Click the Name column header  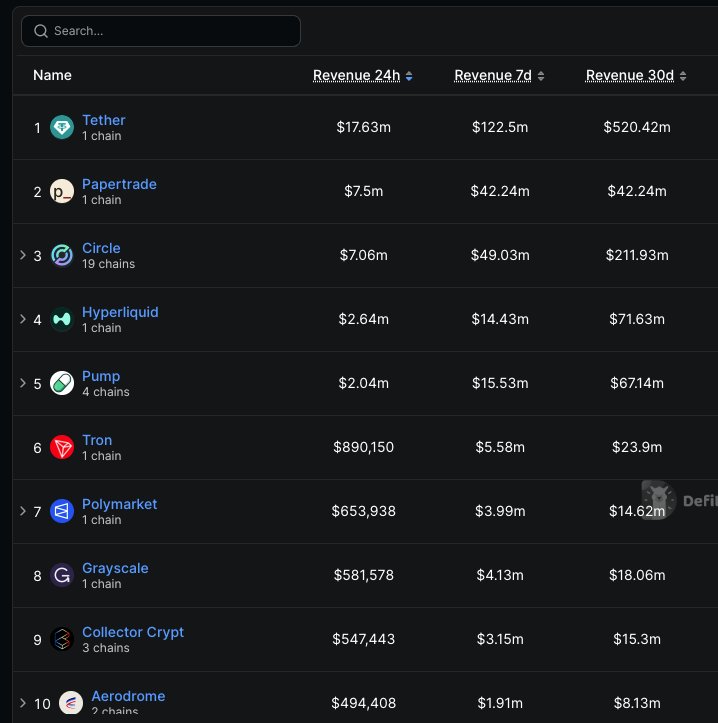coord(52,75)
